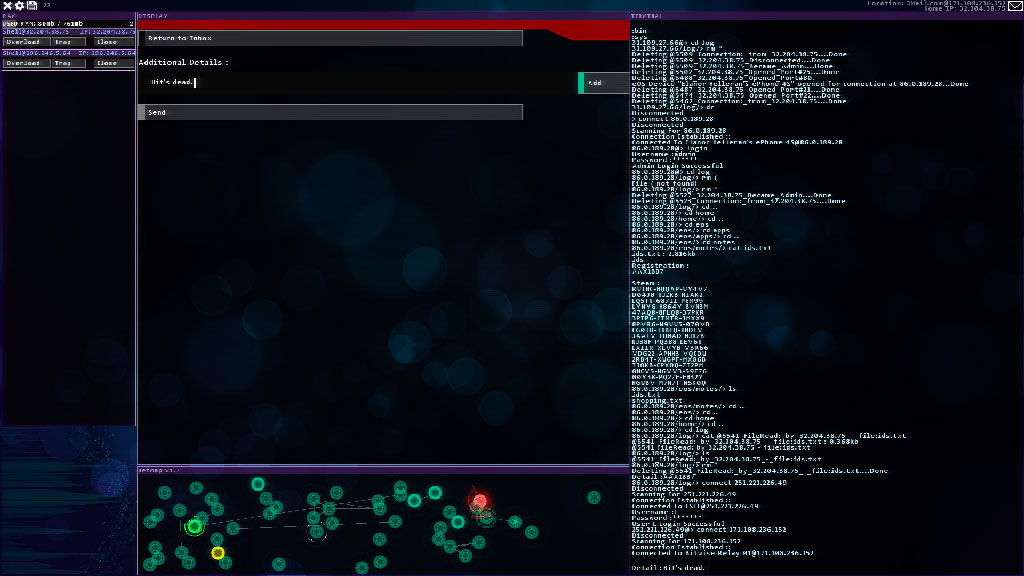1024x576 pixels.
Task: Click Overload on the second shell
Action: [23, 63]
